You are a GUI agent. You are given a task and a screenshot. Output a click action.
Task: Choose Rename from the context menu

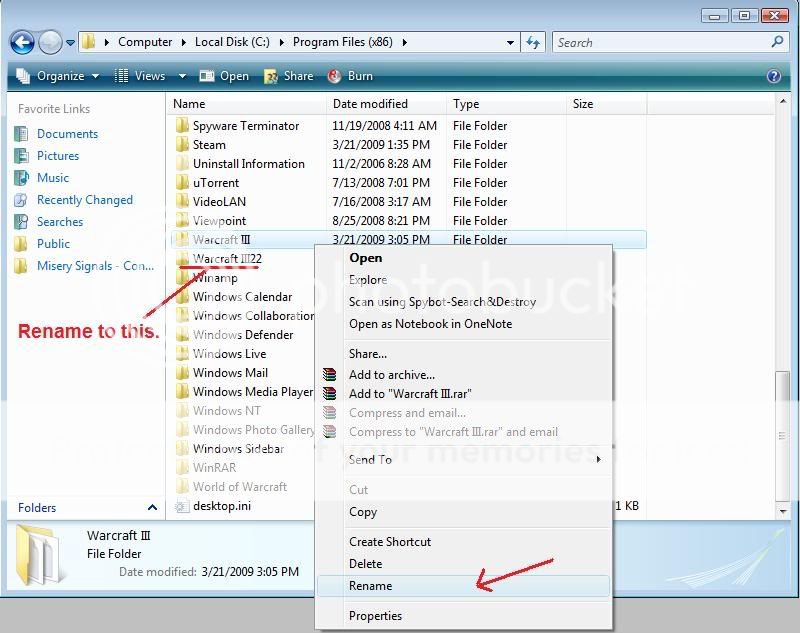click(x=370, y=586)
